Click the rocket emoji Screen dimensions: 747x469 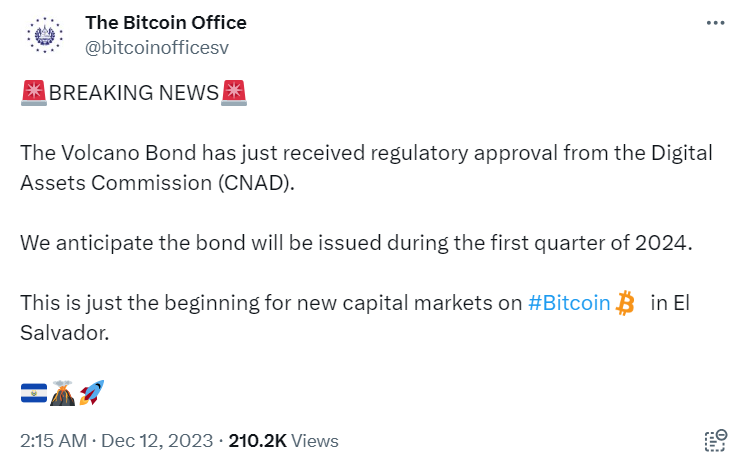pos(91,393)
